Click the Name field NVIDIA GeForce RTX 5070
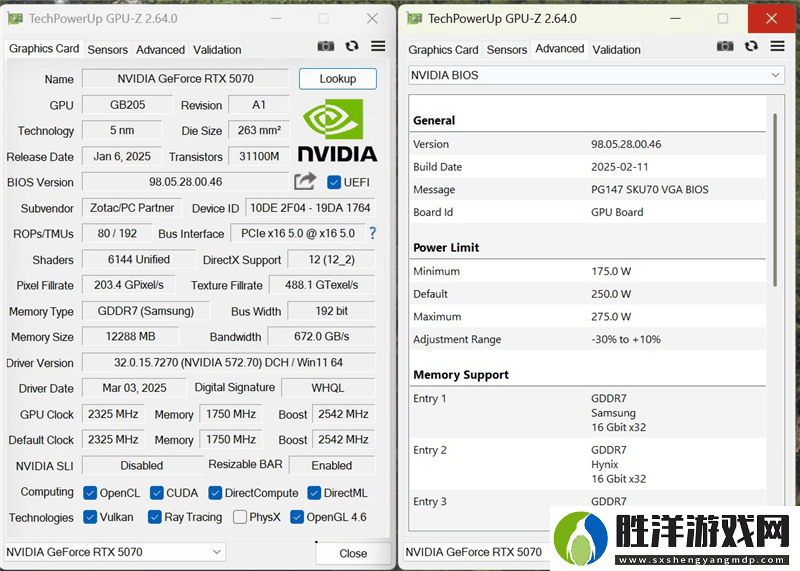This screenshot has height=571, width=800. tap(185, 79)
